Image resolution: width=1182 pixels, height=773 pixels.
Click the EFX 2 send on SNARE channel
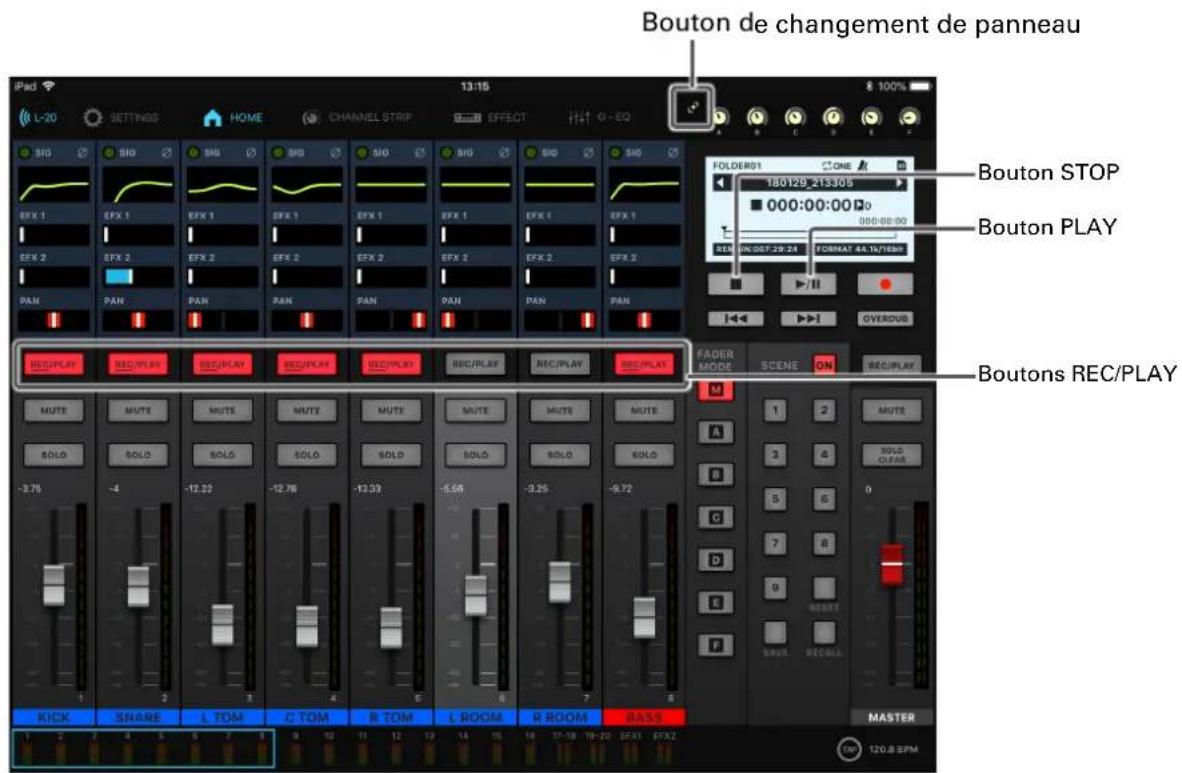click(137, 277)
